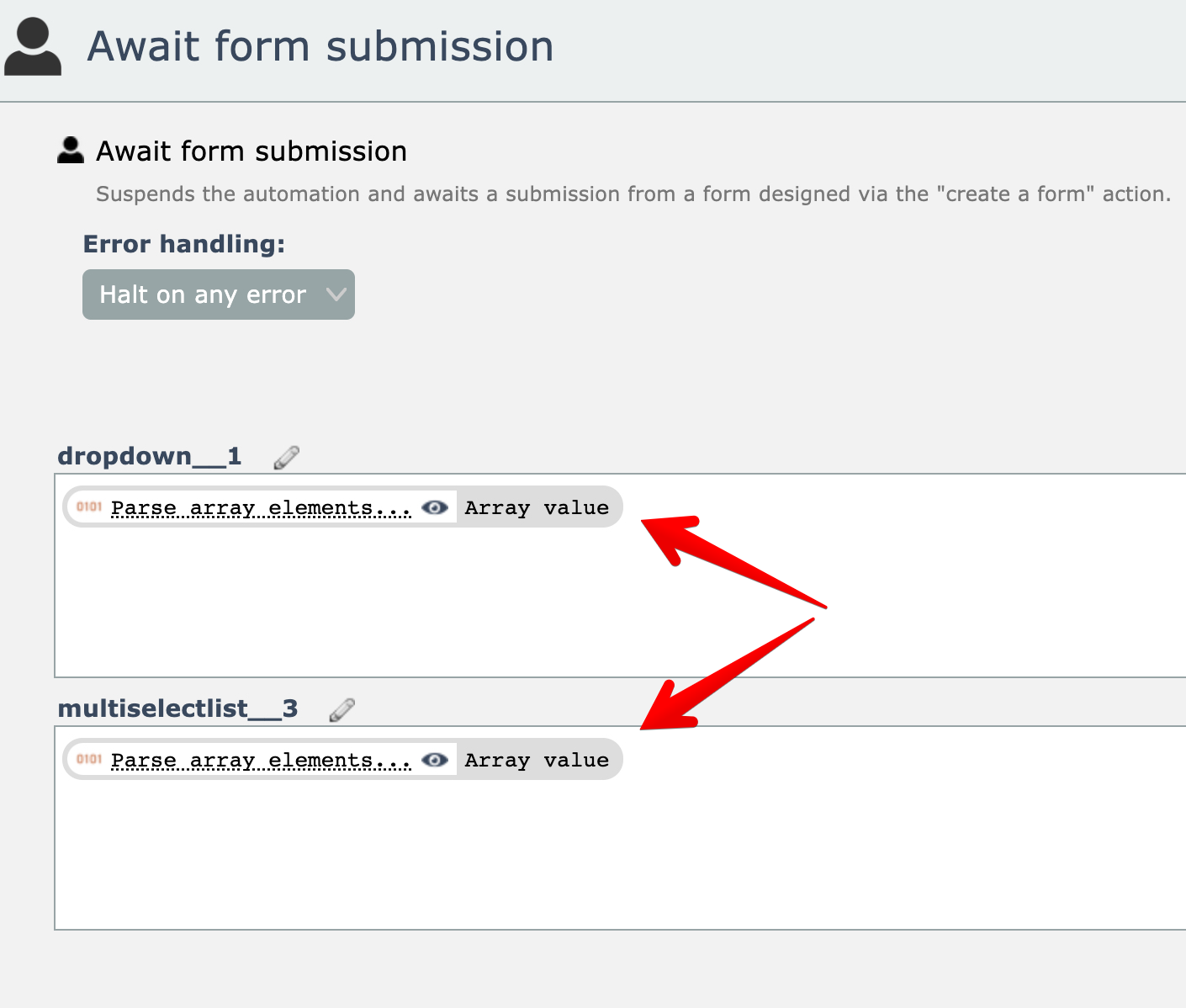Toggle the eye preview in the multiselectlist__3 token
Image resolution: width=1186 pixels, height=1008 pixels.
point(435,760)
